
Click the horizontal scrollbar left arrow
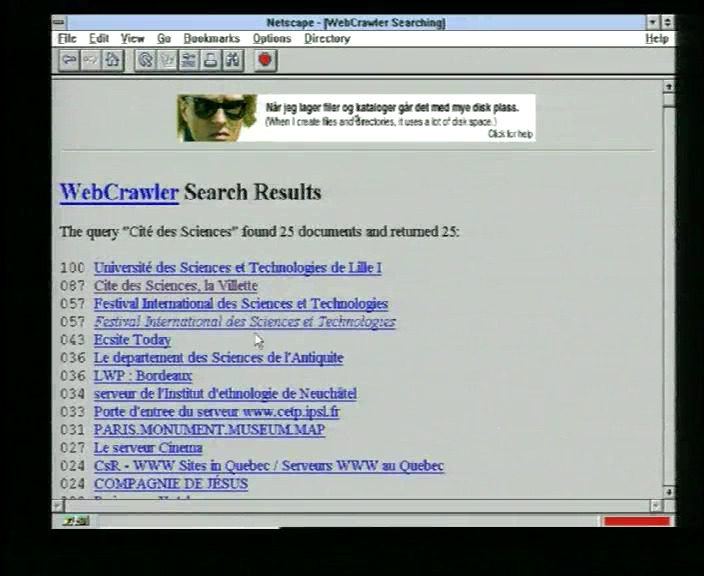57,506
